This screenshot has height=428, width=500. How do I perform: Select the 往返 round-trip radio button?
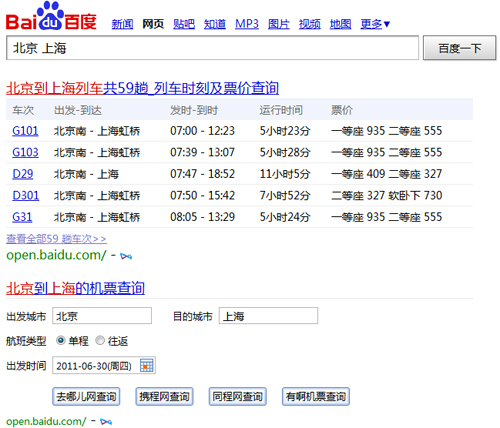coord(100,340)
